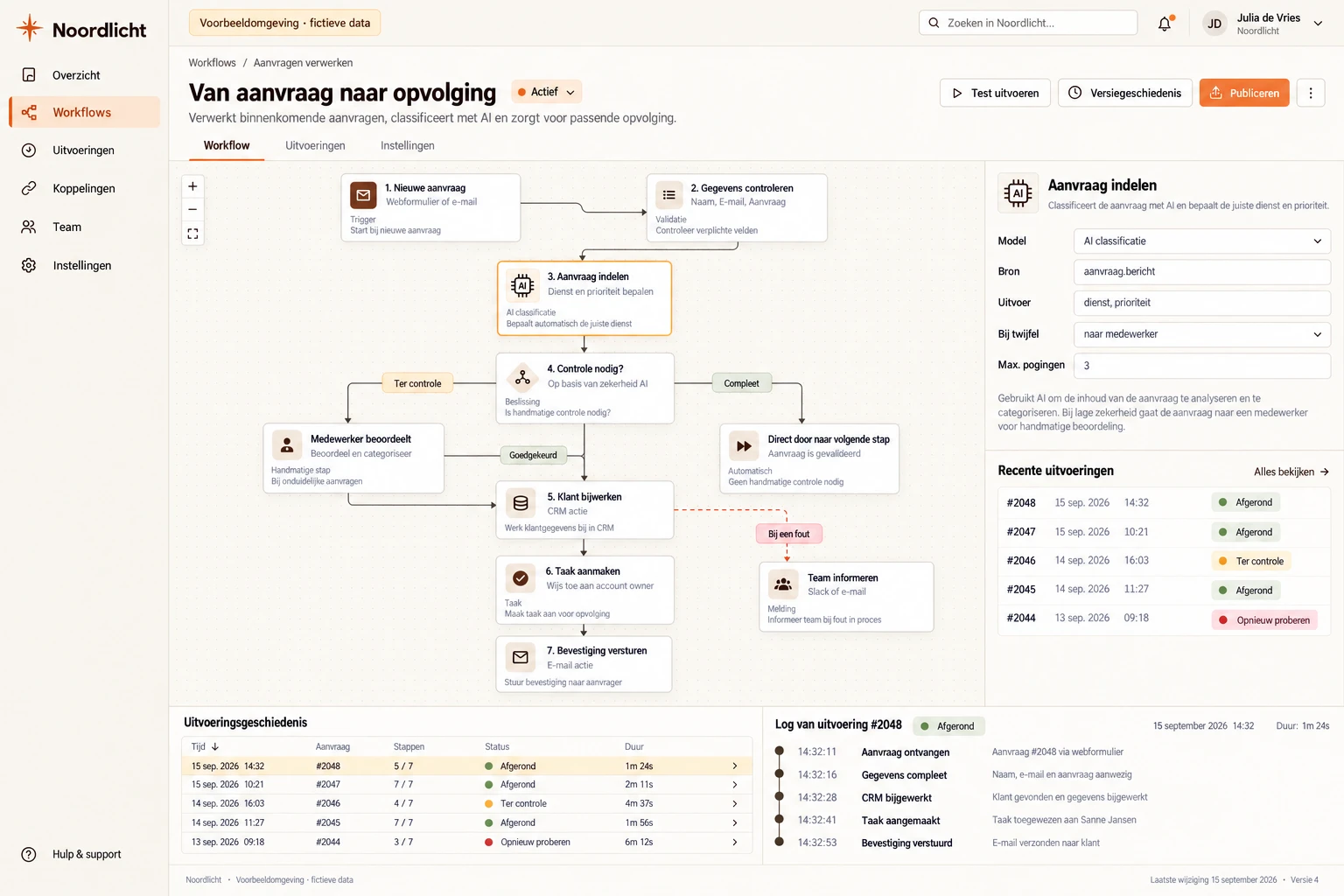
Task: Click Aanvragen verwerken breadcrumb
Action: click(x=304, y=63)
